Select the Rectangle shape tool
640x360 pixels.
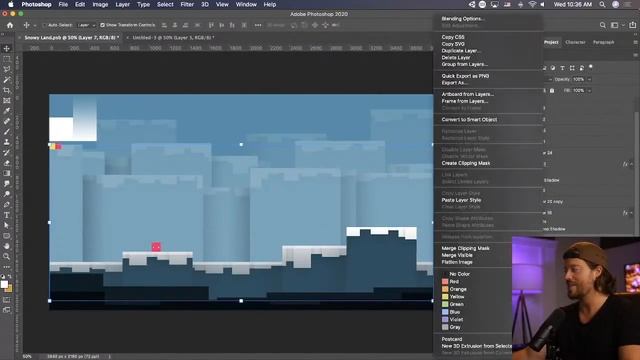point(7,236)
